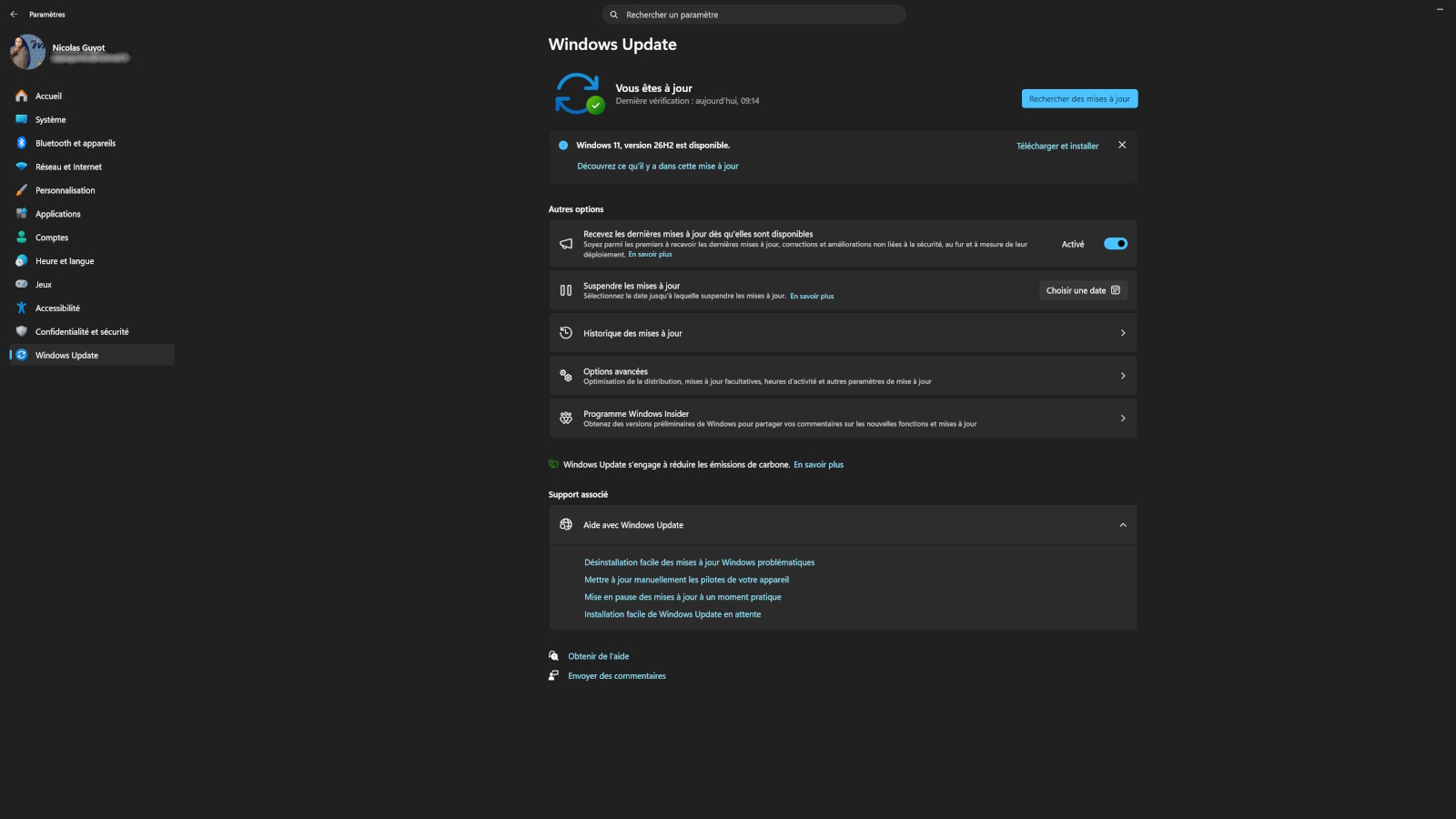Open Désinstallation facile des mises à jour link
The height and width of the screenshot is (819, 1456).
(x=699, y=562)
